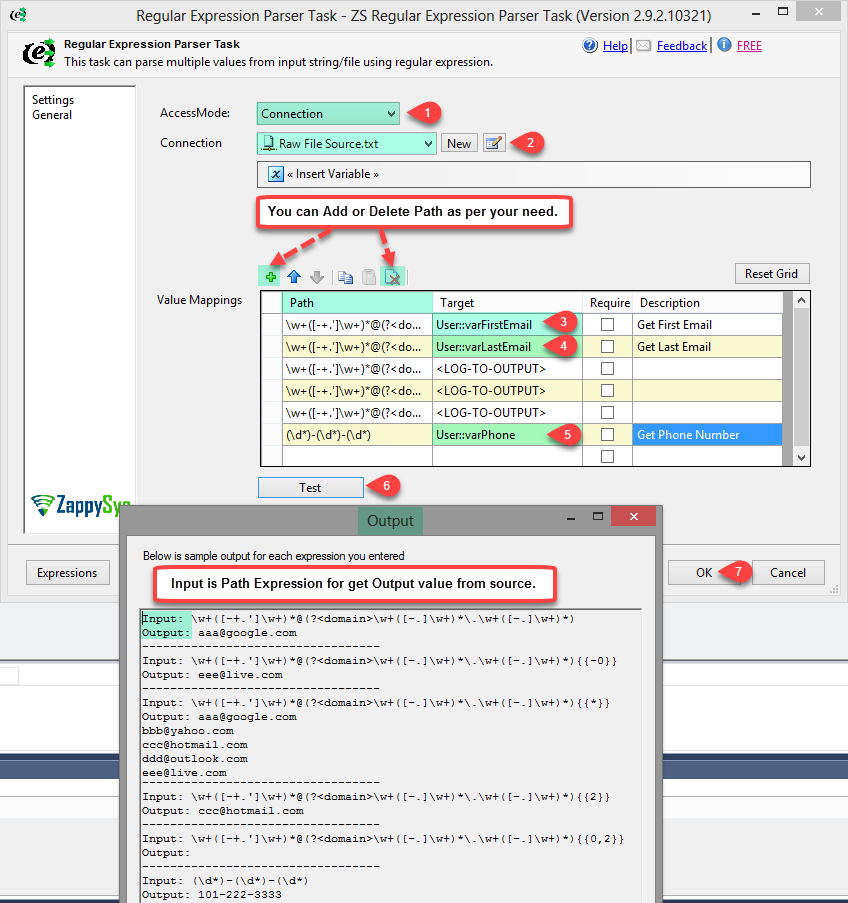Select the Get First Email description cell
The width and height of the screenshot is (848, 903).
[x=707, y=324]
